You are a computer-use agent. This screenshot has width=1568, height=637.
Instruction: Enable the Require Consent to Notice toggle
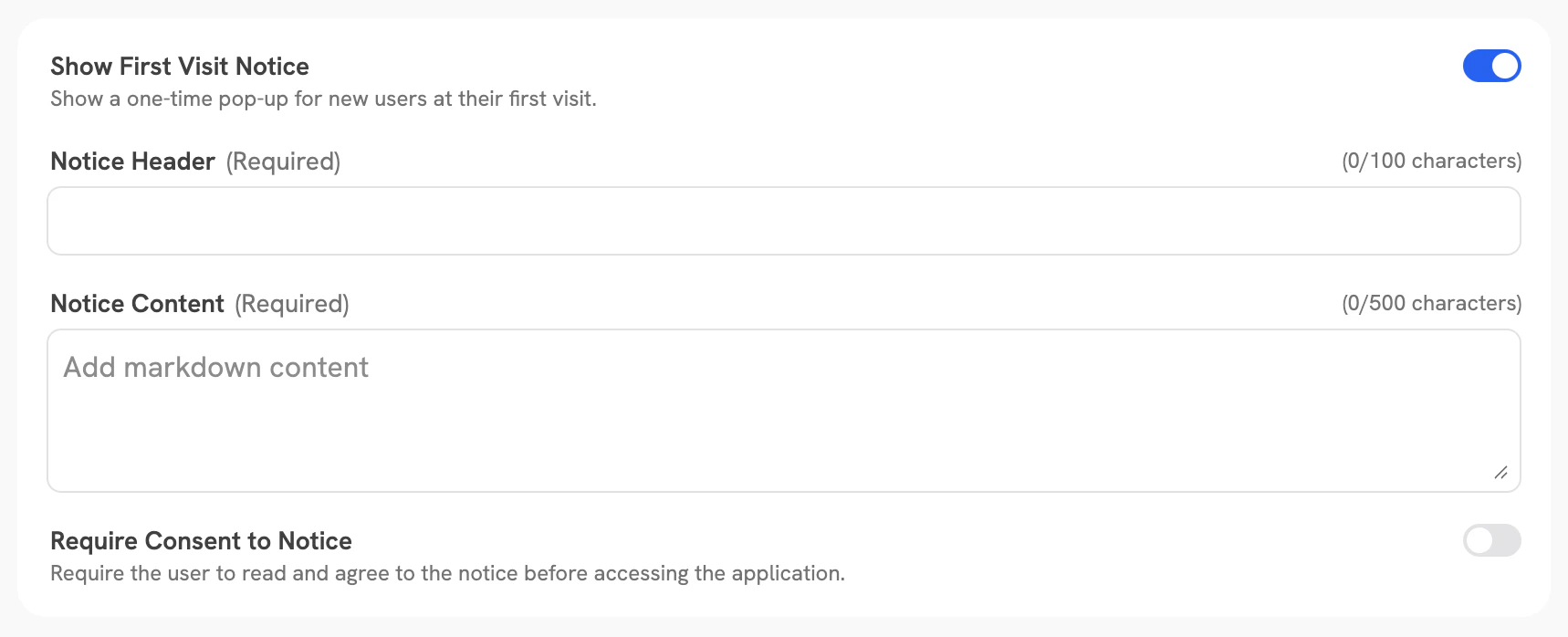[1492, 541]
